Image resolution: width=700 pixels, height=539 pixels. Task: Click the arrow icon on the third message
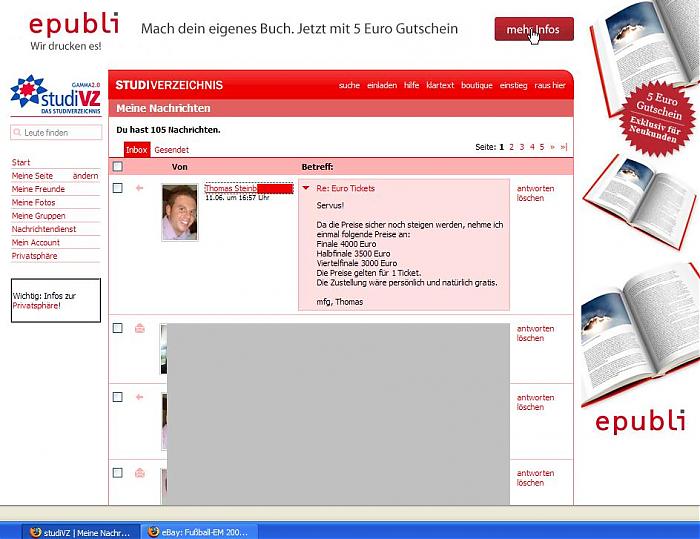coord(140,397)
